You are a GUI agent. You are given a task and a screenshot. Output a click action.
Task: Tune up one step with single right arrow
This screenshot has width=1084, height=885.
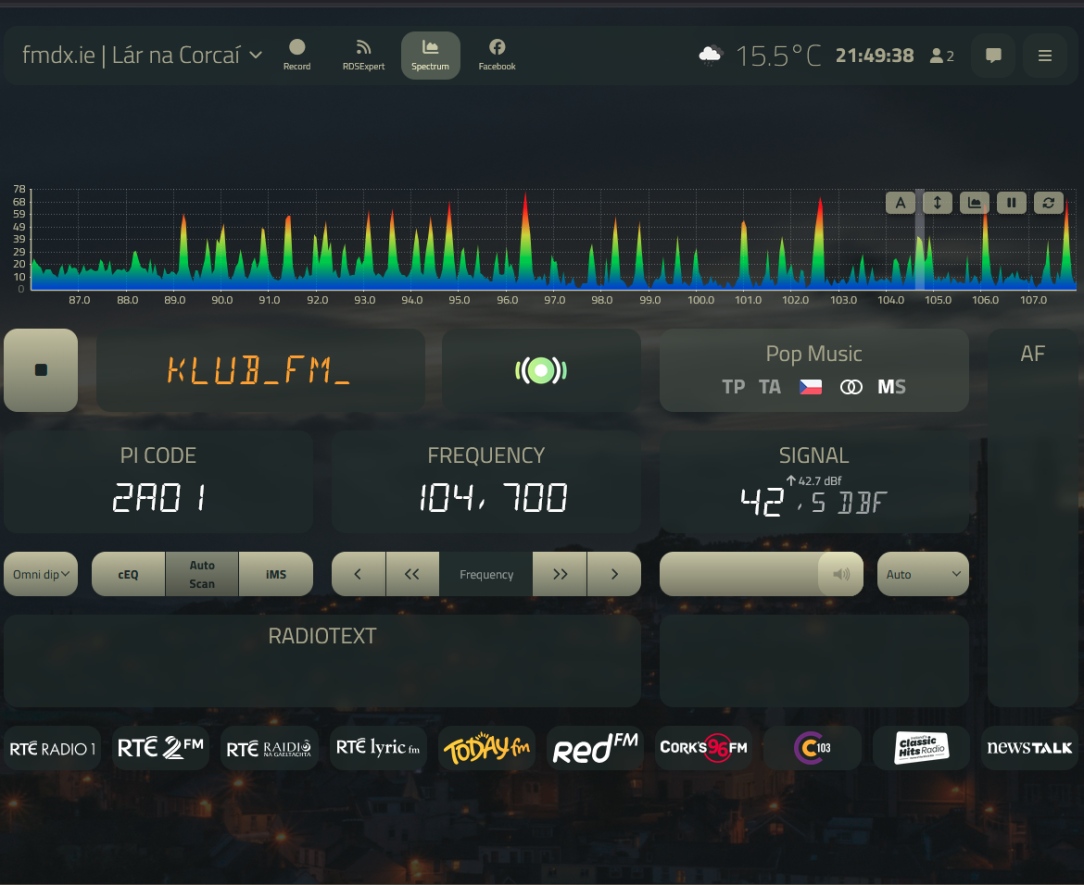(x=614, y=574)
